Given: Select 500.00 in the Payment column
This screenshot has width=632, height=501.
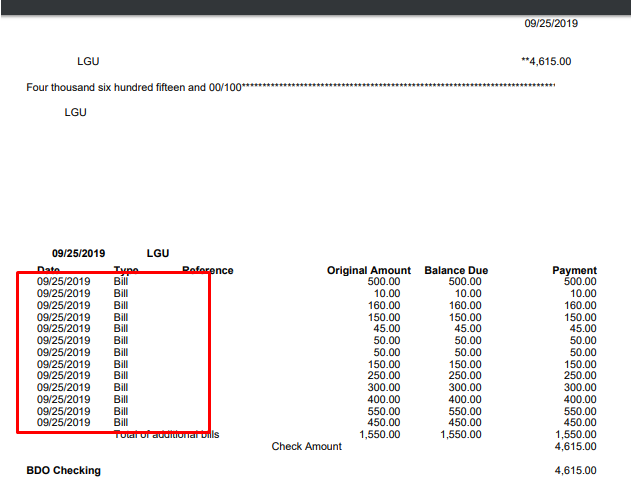Looking at the screenshot, I should tap(580, 281).
